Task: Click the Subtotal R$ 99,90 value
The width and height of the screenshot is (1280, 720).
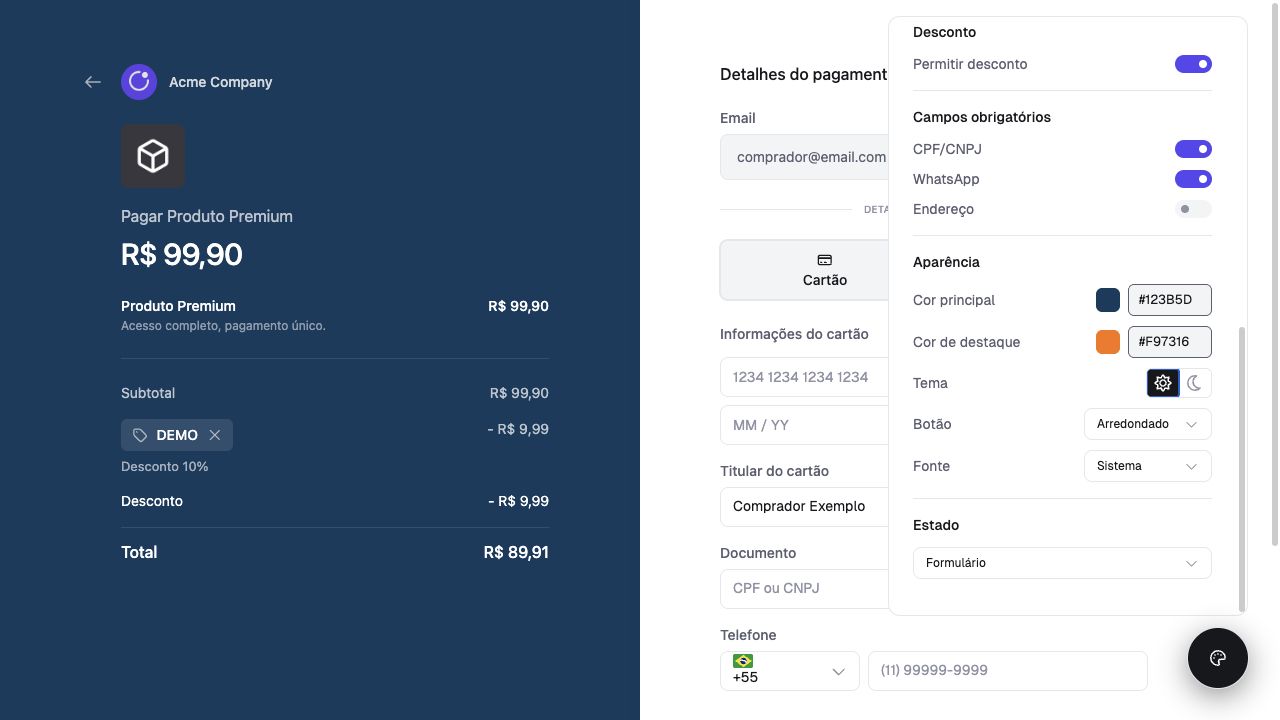Action: [519, 393]
